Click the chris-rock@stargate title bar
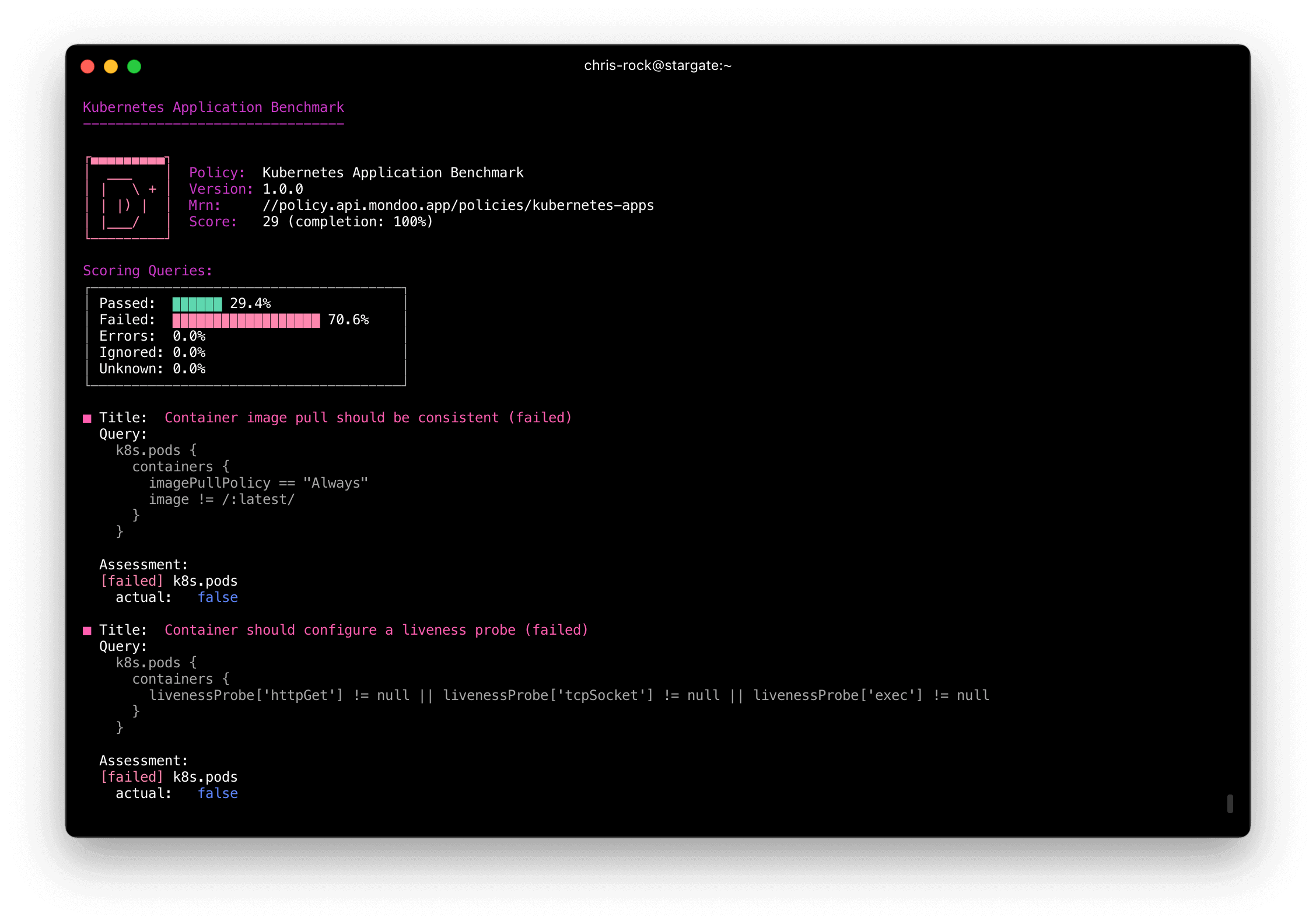This screenshot has width=1316, height=924. (x=657, y=65)
